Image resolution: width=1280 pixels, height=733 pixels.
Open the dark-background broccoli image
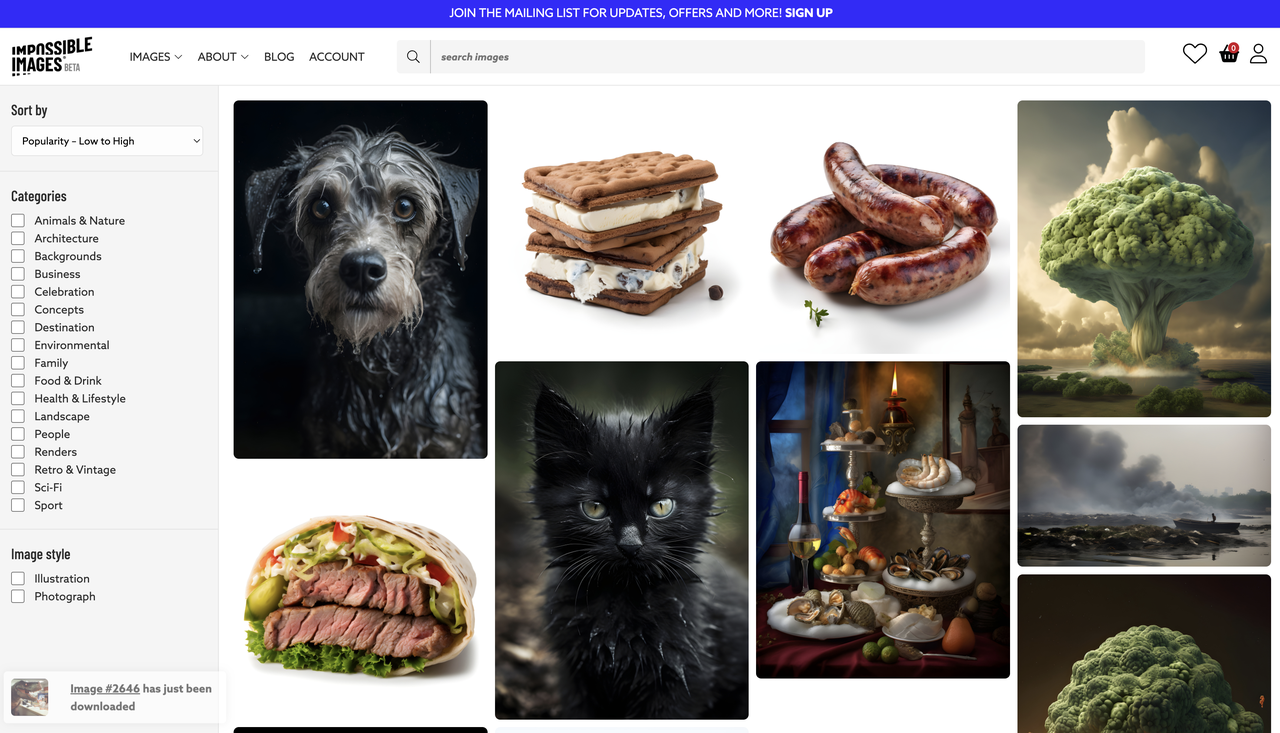tap(1144, 654)
